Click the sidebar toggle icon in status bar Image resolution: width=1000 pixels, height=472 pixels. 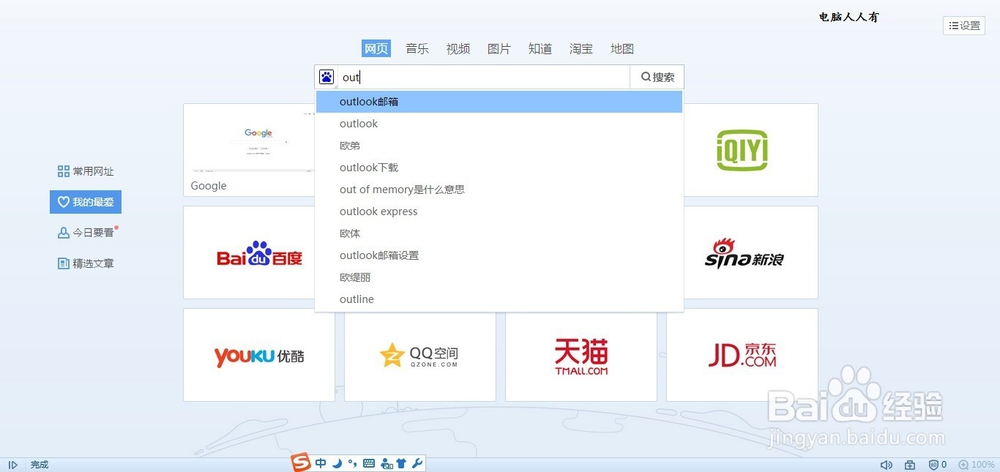pyautogui.click(x=13, y=465)
